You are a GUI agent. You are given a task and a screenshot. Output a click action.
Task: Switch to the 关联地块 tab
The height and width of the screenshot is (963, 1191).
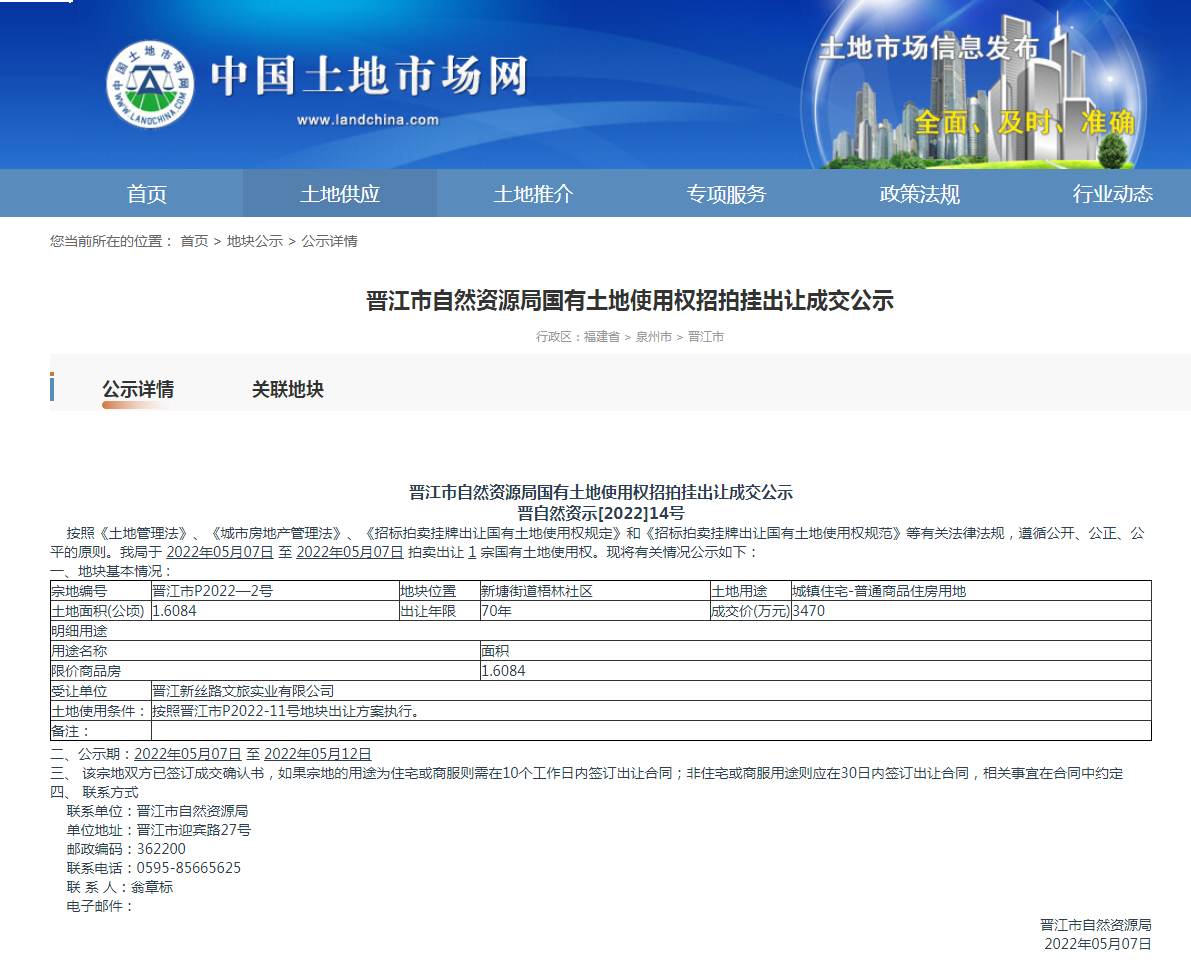286,390
